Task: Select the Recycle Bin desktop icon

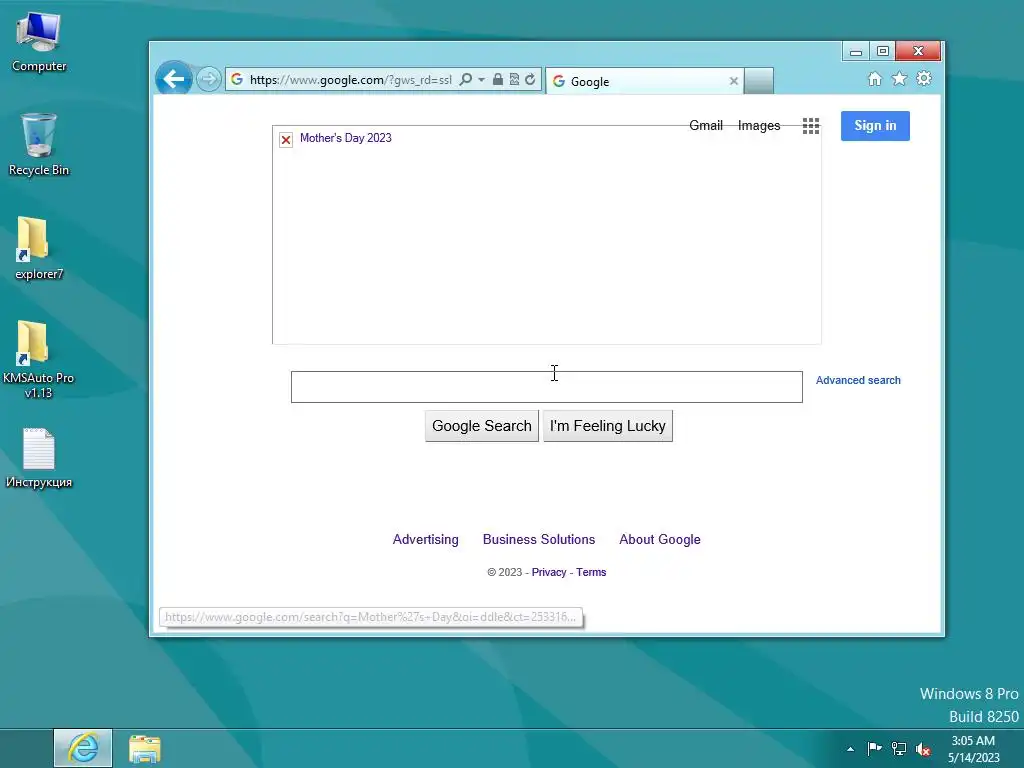Action: click(x=39, y=144)
